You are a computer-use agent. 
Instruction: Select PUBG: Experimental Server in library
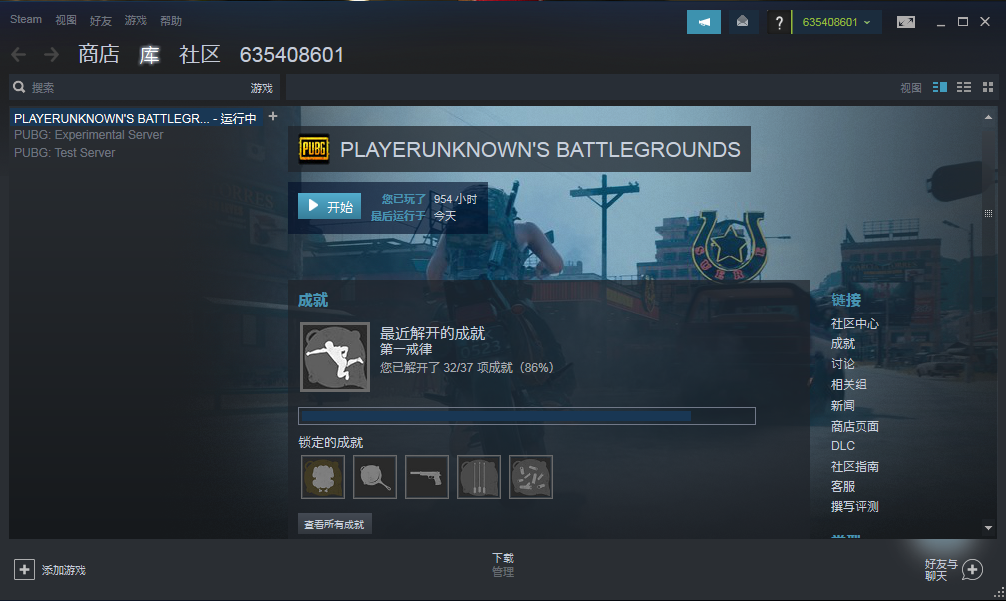(89, 135)
